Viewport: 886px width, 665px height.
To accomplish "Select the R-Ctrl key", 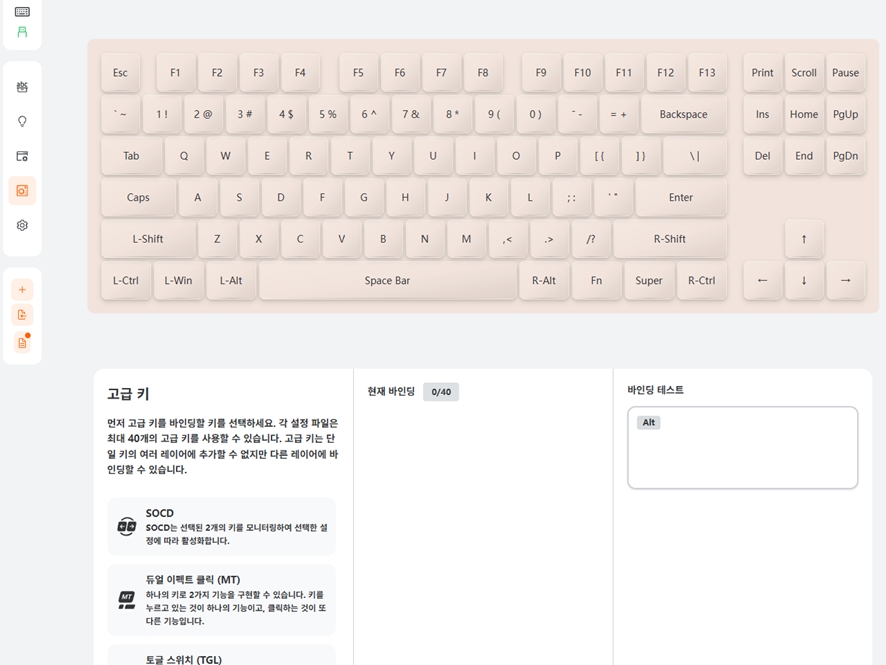I will pos(701,280).
